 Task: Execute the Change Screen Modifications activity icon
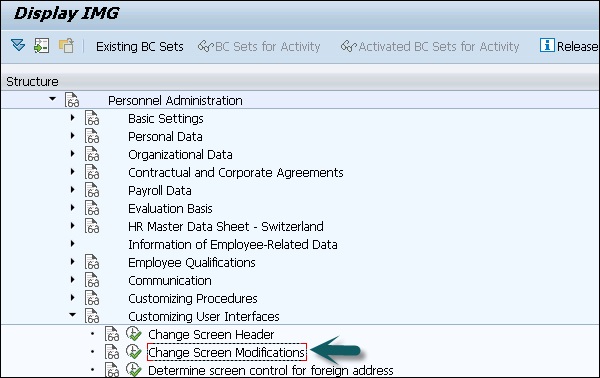coord(134,352)
